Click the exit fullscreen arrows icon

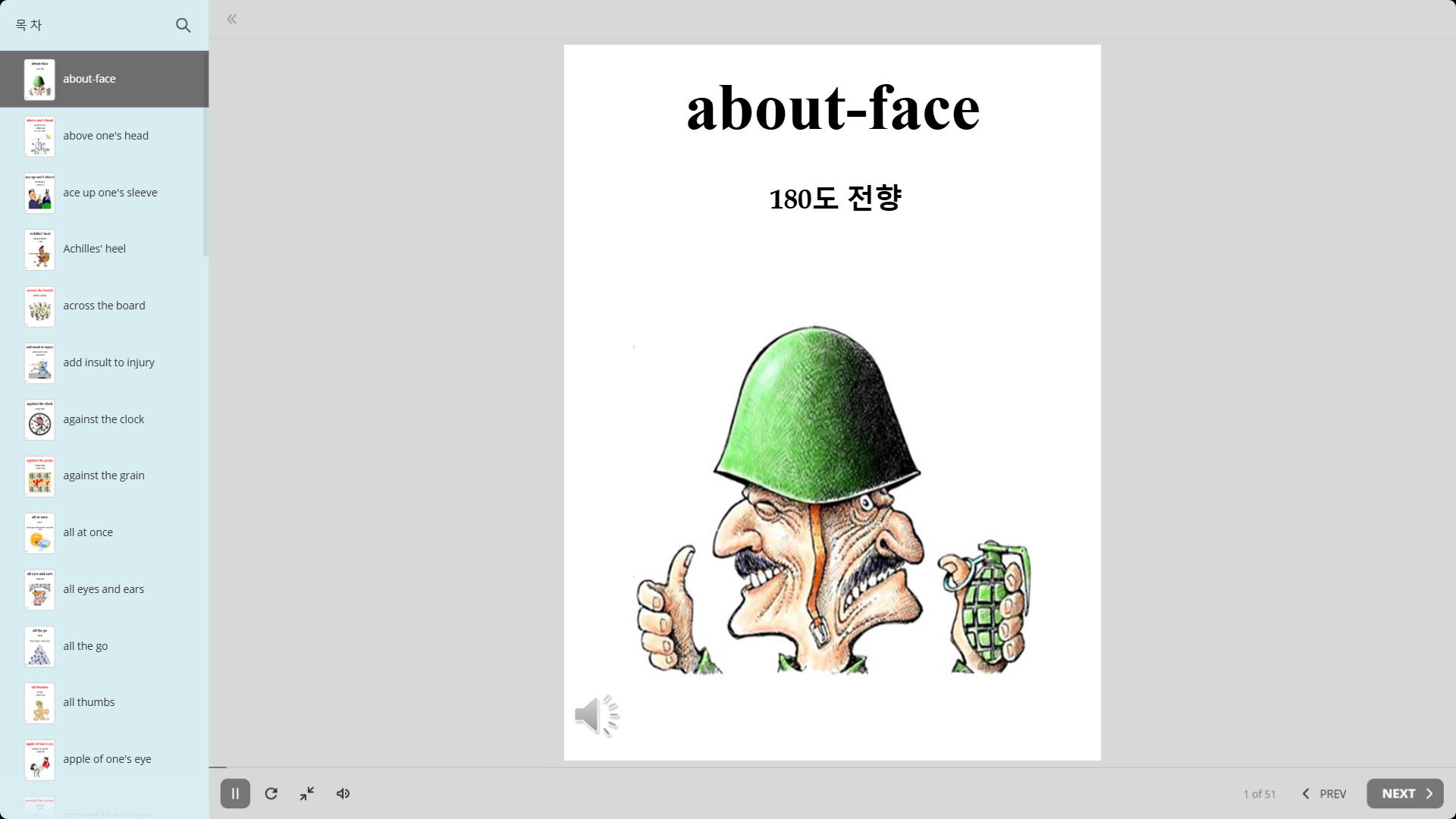point(307,793)
